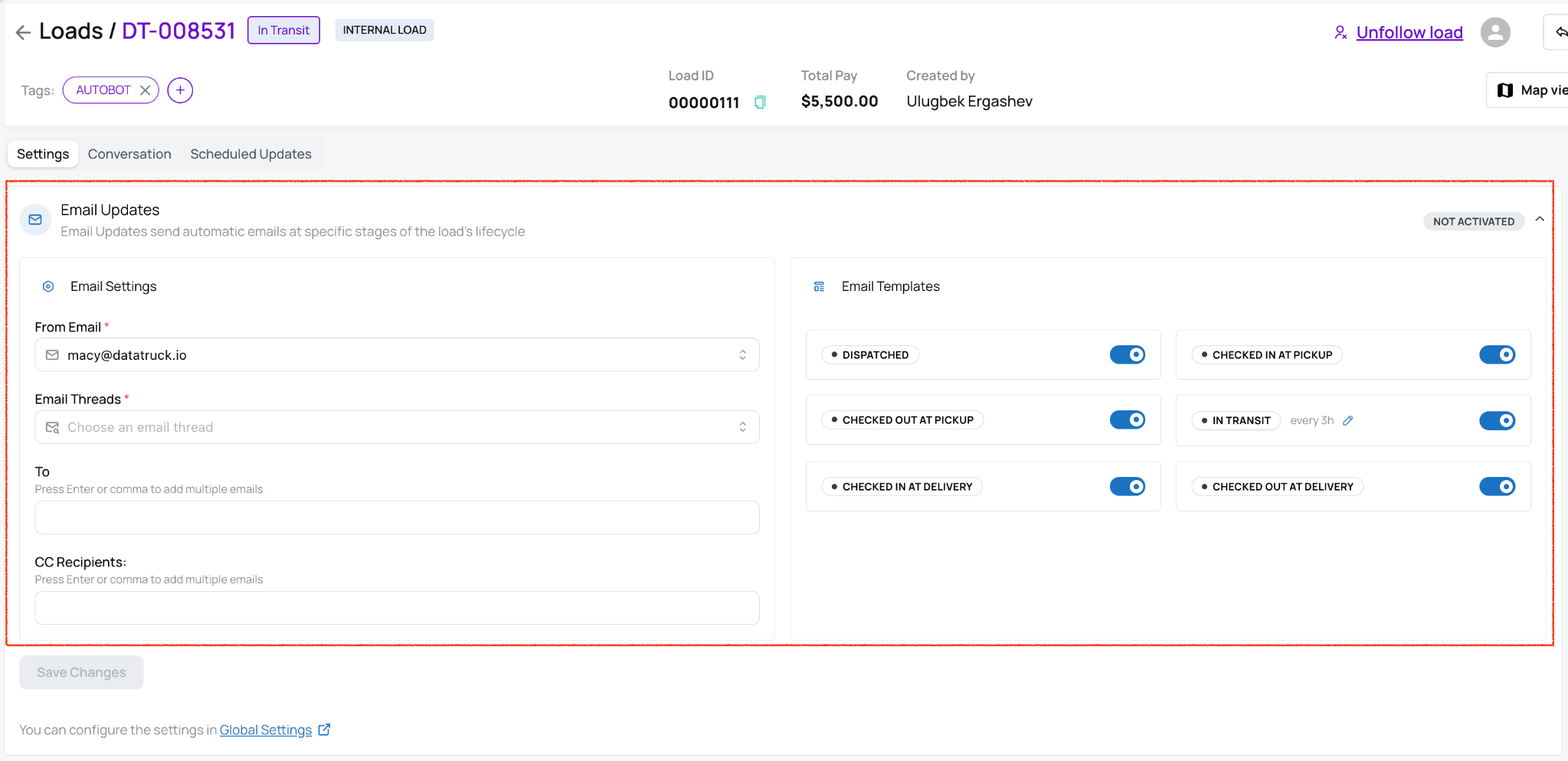Copy the Load ID with copy icon
Screen dimensions: 1568x761
coord(760,103)
